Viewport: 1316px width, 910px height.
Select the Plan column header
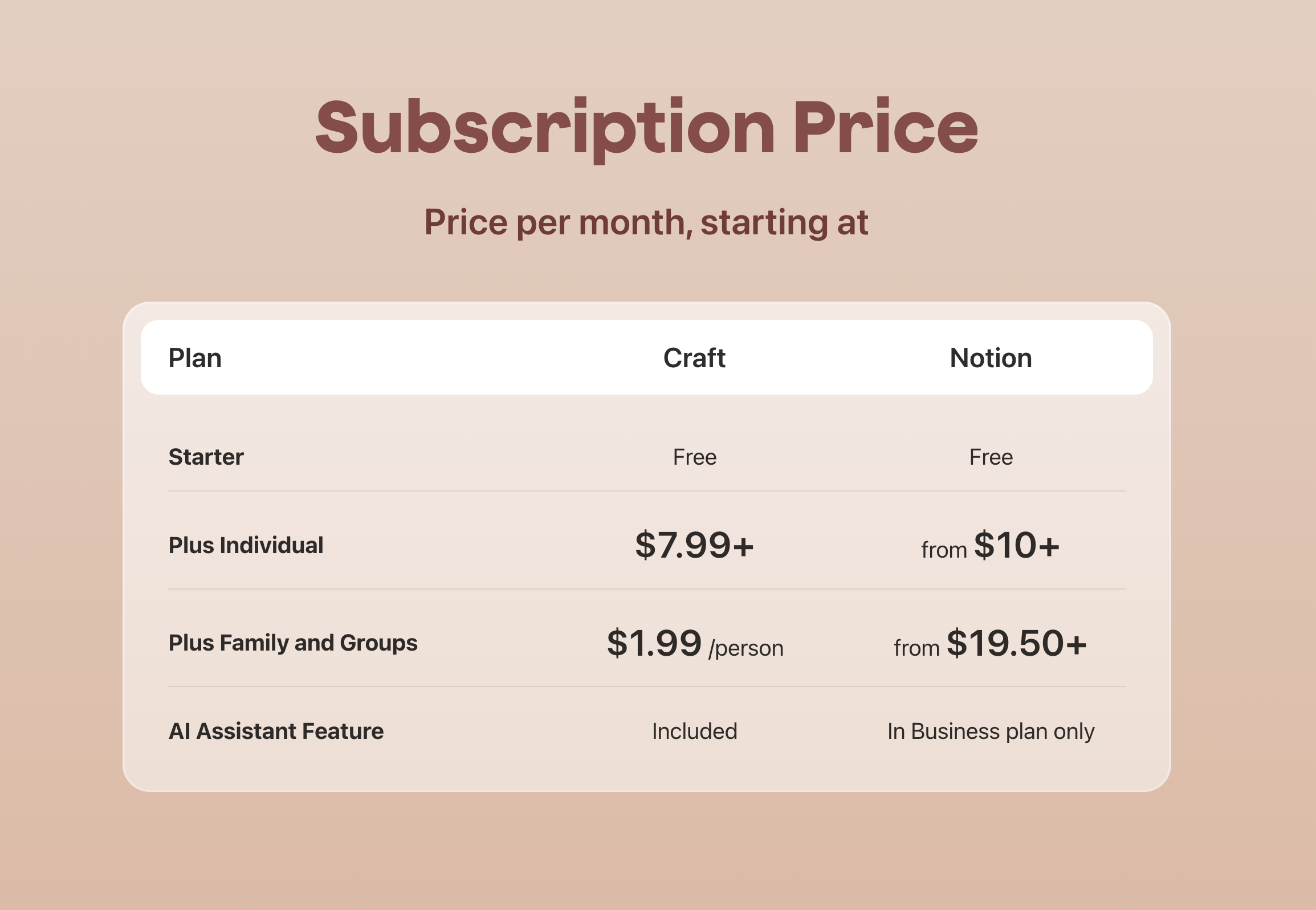(x=195, y=358)
